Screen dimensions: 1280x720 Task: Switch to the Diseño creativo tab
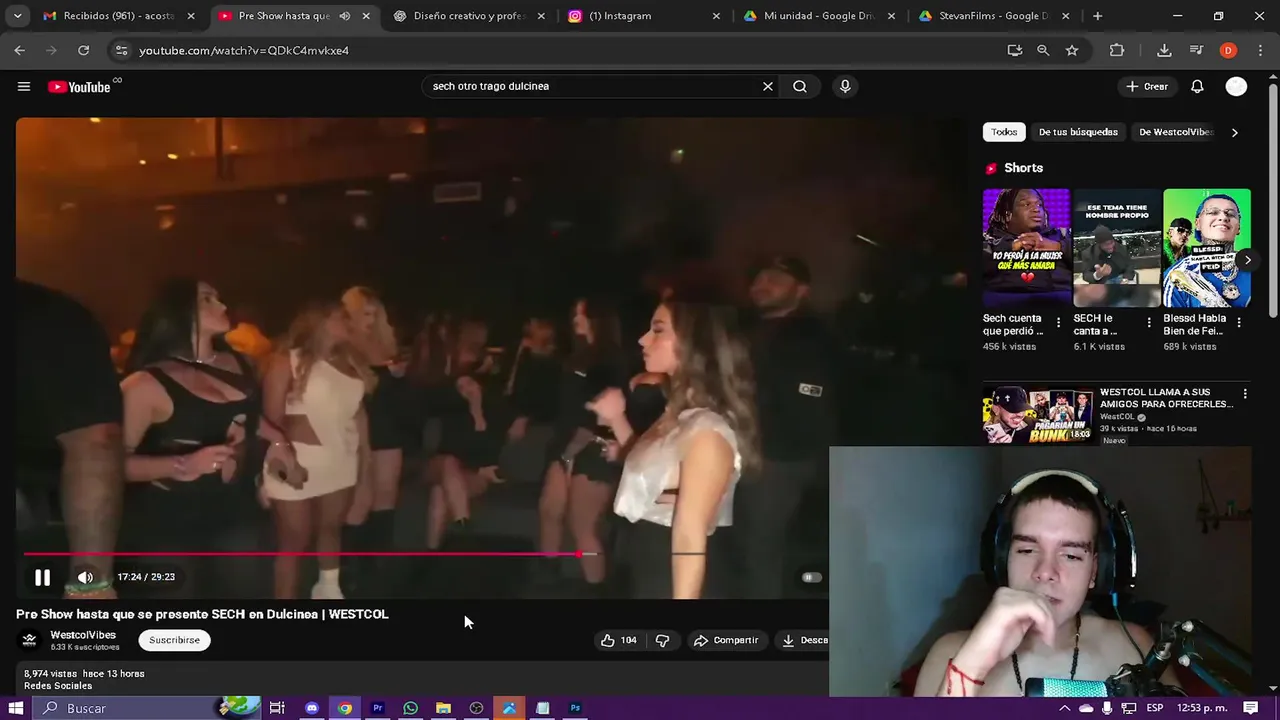(470, 16)
